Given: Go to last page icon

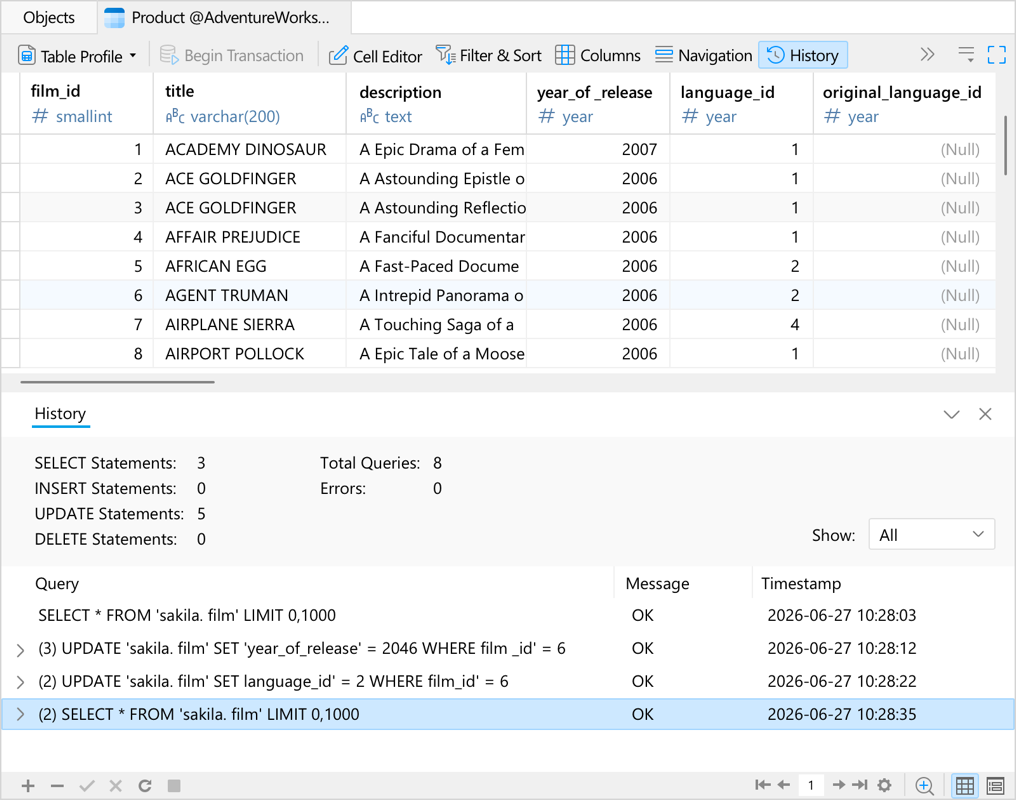Looking at the screenshot, I should [x=860, y=785].
